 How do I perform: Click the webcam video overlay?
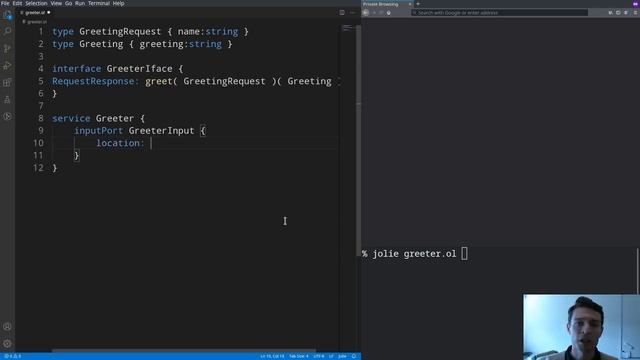coord(581,327)
